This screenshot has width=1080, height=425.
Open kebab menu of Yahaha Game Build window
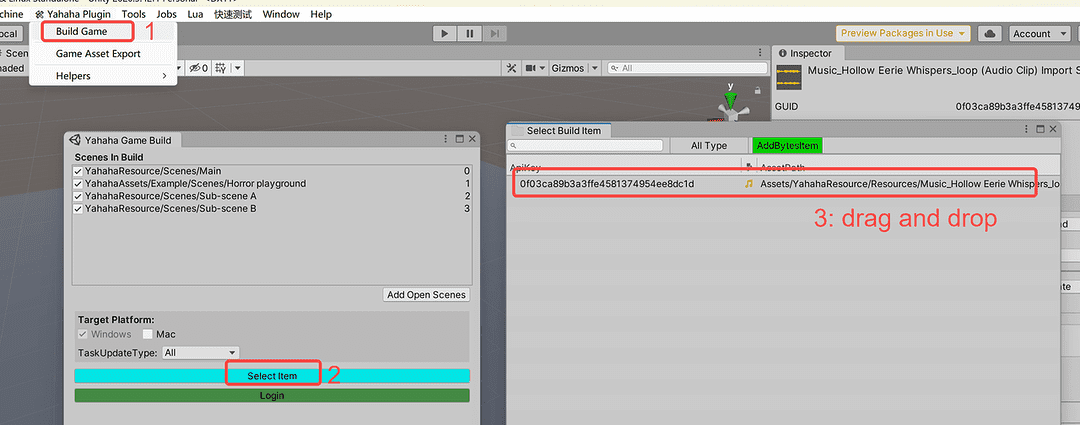[445, 139]
